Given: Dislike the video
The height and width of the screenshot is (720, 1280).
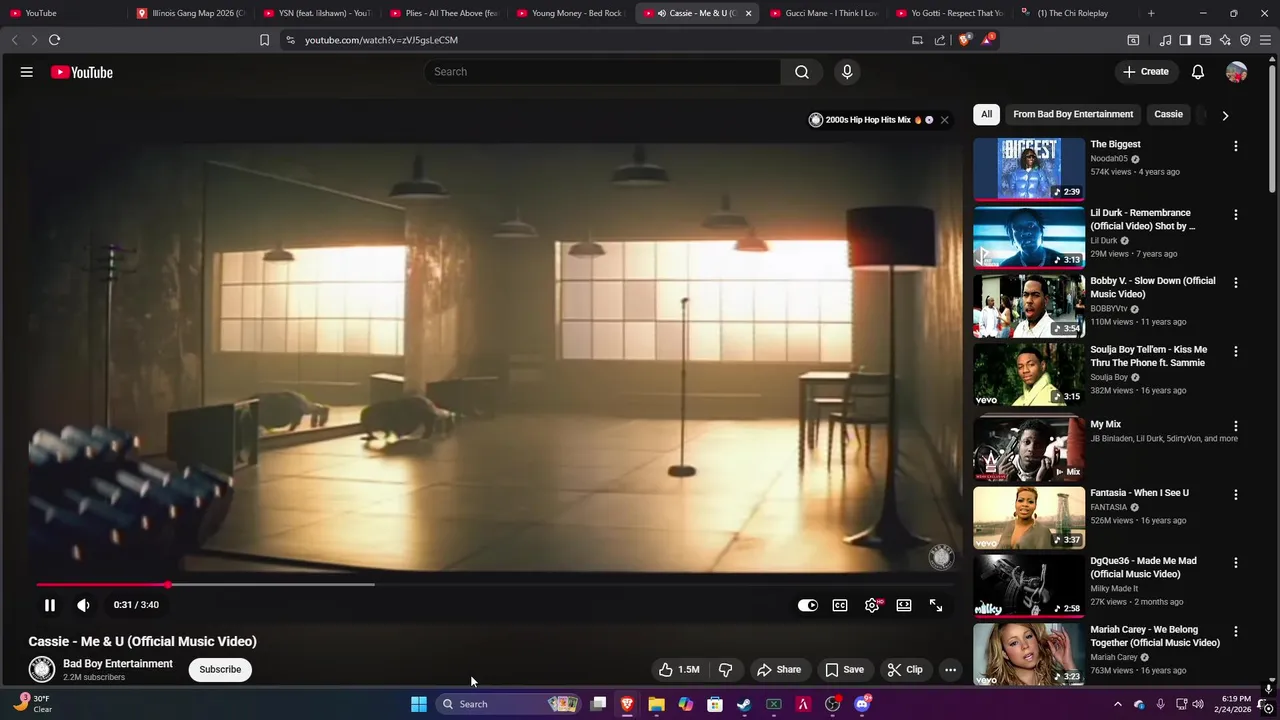Looking at the screenshot, I should tap(725, 670).
